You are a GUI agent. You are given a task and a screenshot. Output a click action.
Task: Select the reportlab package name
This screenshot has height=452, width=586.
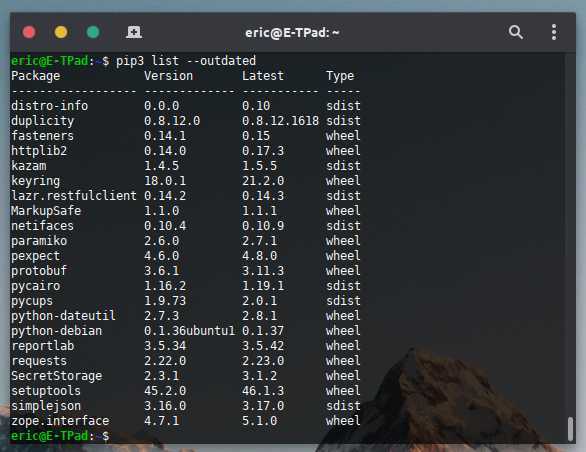(x=43, y=346)
